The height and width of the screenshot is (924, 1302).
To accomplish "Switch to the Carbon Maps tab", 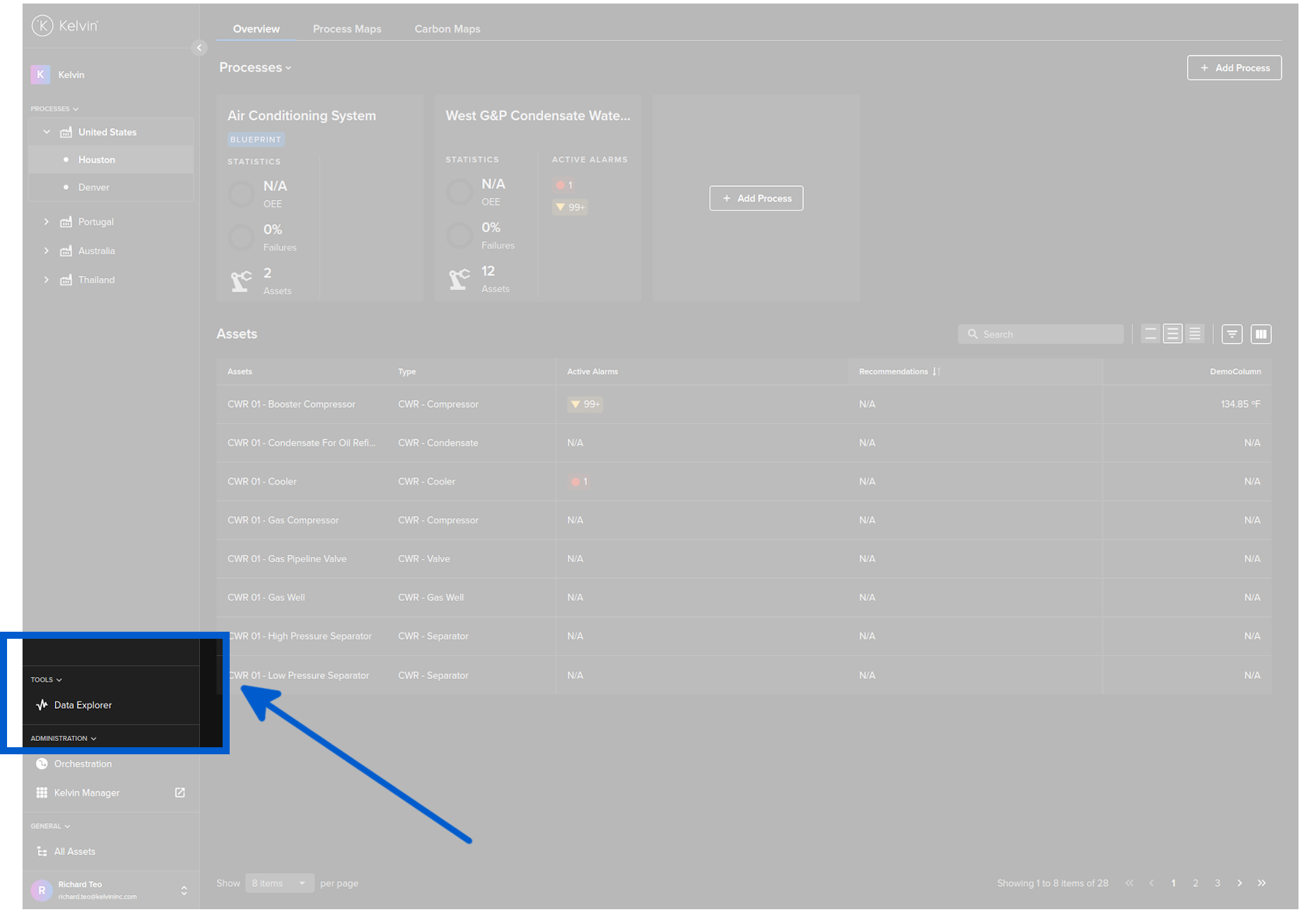I will [x=447, y=29].
